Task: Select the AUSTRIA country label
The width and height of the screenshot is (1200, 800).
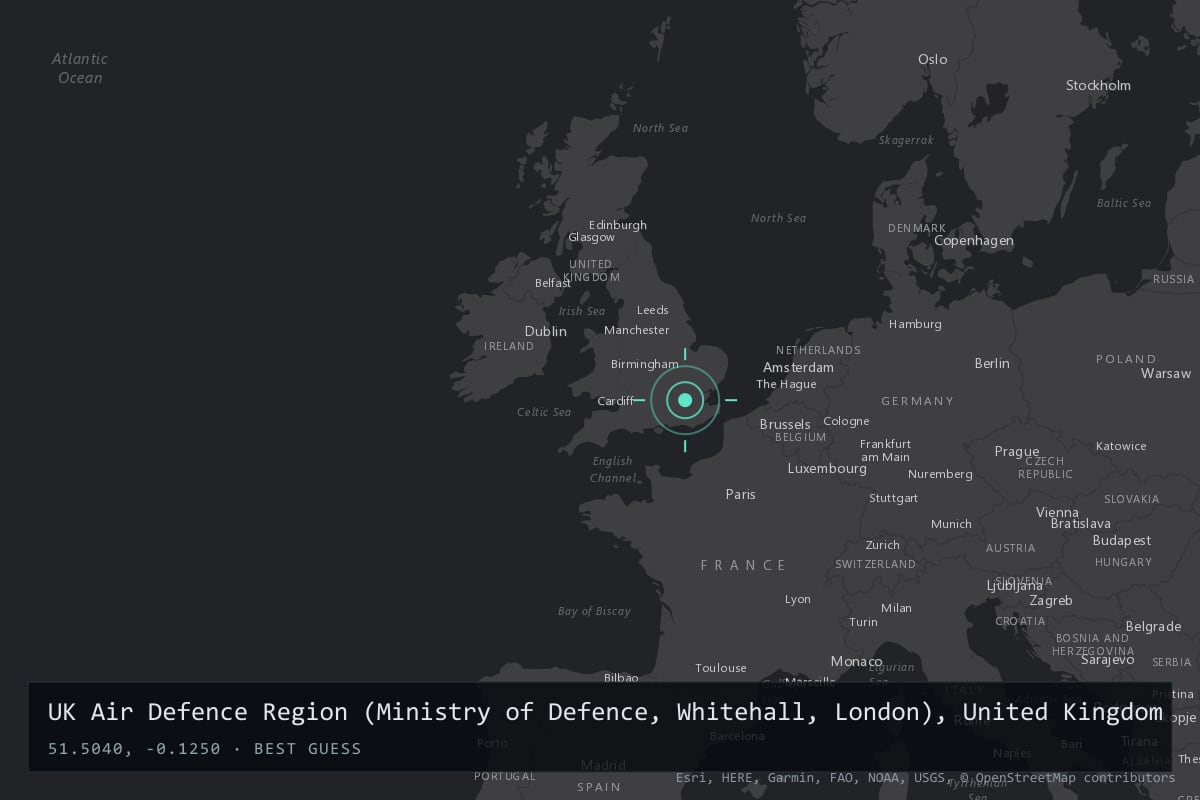Action: click(x=1011, y=548)
